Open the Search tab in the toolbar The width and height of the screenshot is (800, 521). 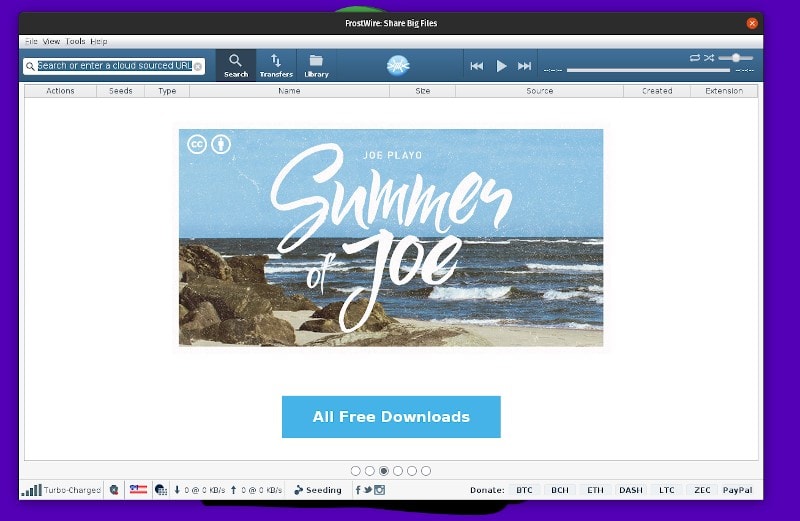tap(236, 65)
